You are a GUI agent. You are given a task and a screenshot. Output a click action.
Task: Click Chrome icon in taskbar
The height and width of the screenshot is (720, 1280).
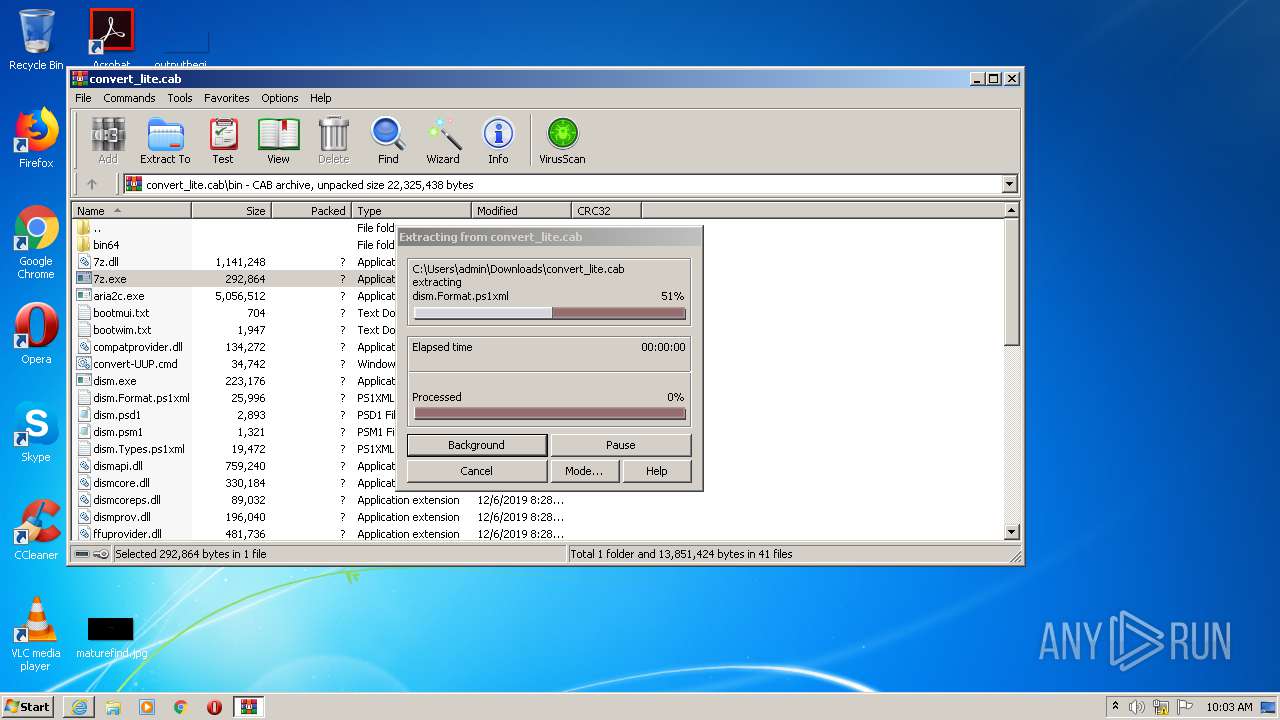(x=181, y=707)
